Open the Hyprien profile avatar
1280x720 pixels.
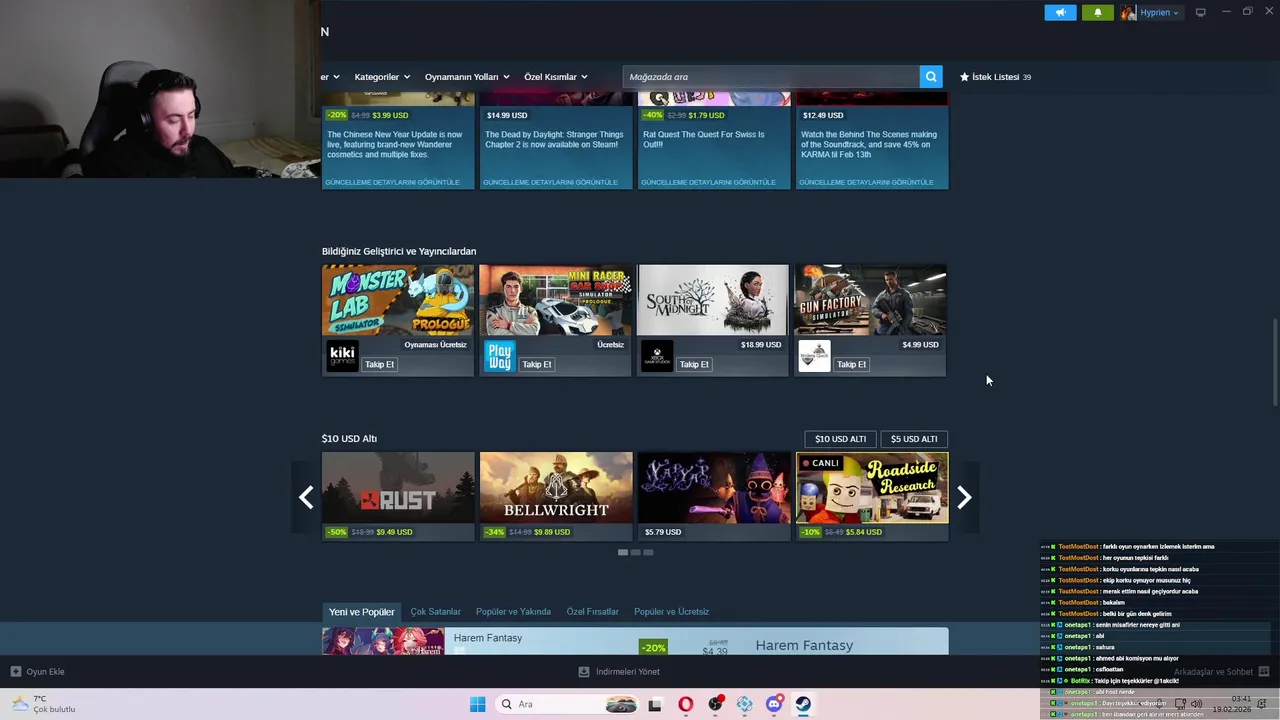coord(1128,12)
